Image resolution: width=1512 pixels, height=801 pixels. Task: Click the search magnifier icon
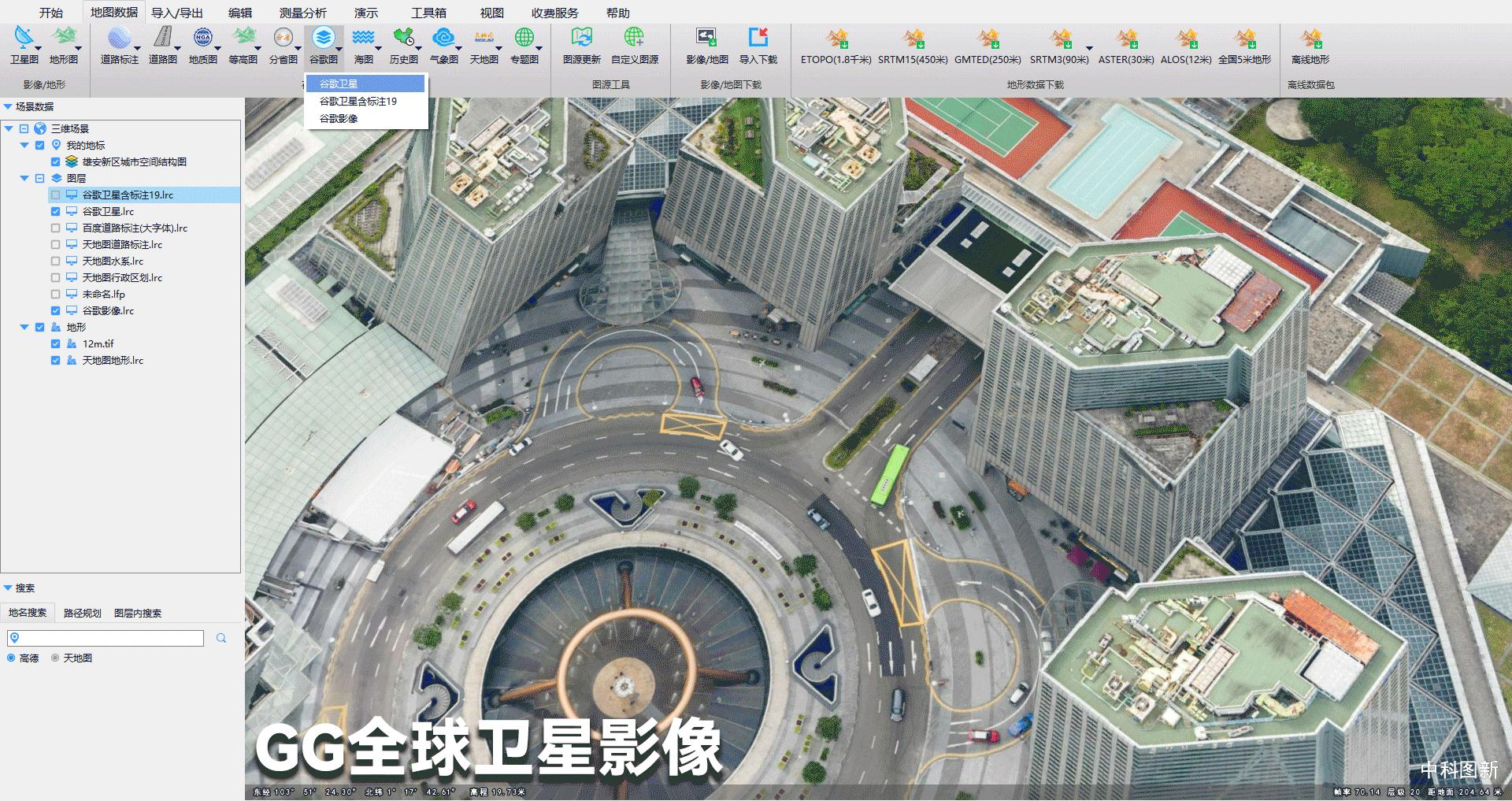click(221, 638)
